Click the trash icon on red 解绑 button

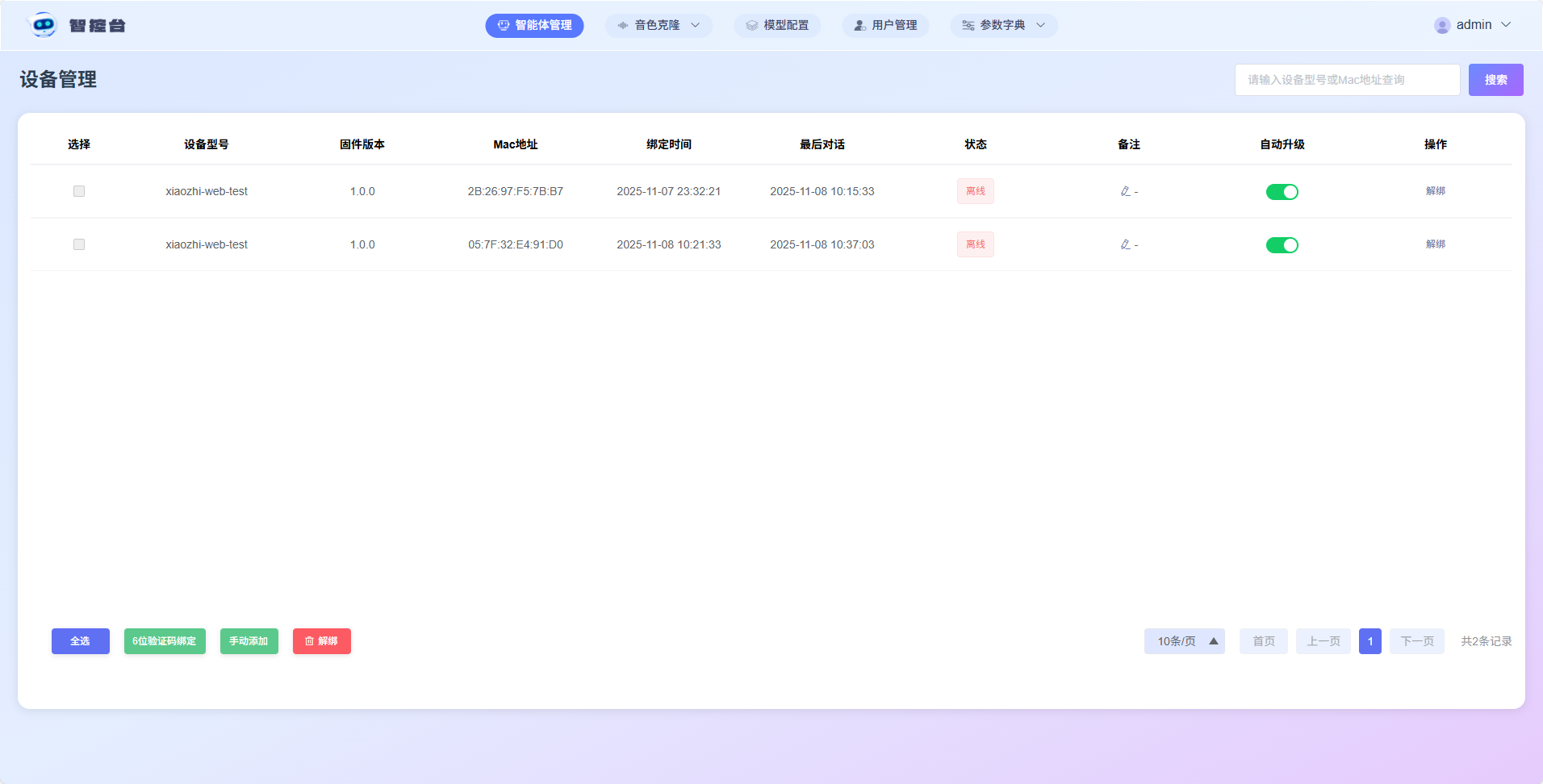coord(309,641)
